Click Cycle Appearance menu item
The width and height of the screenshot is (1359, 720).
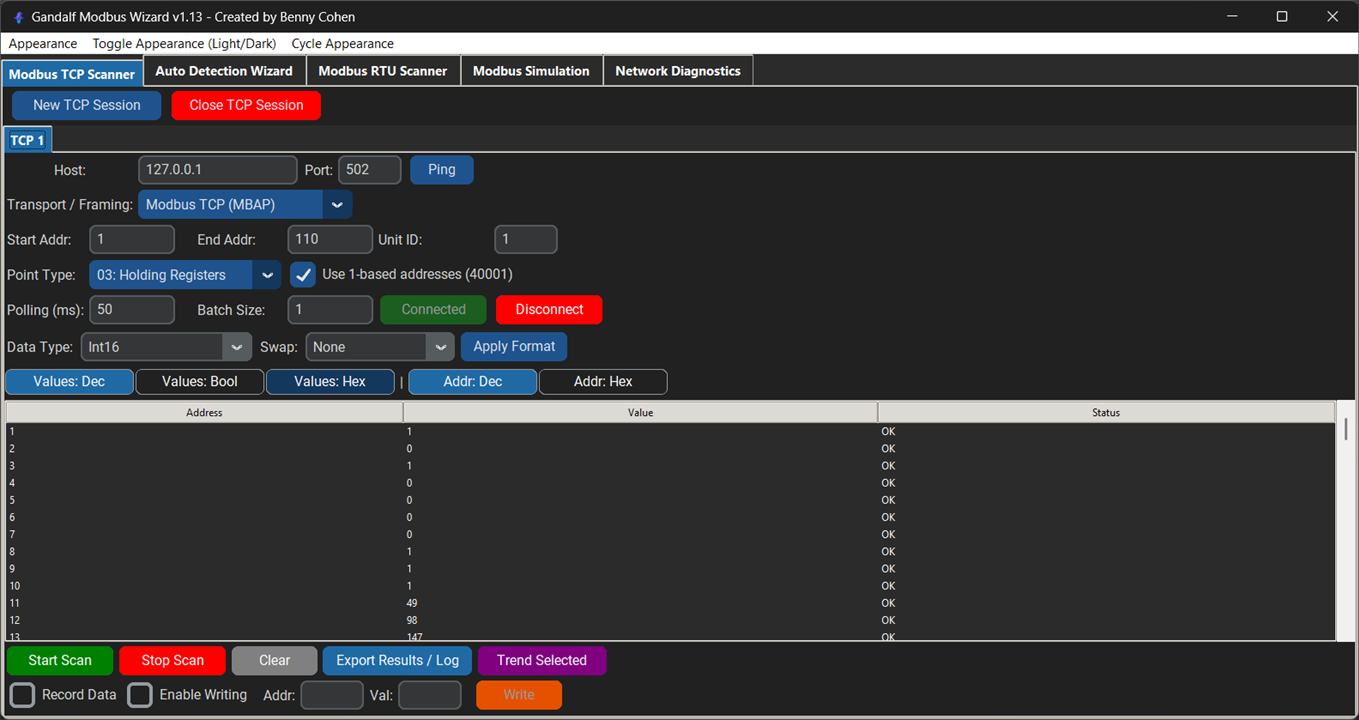343,43
